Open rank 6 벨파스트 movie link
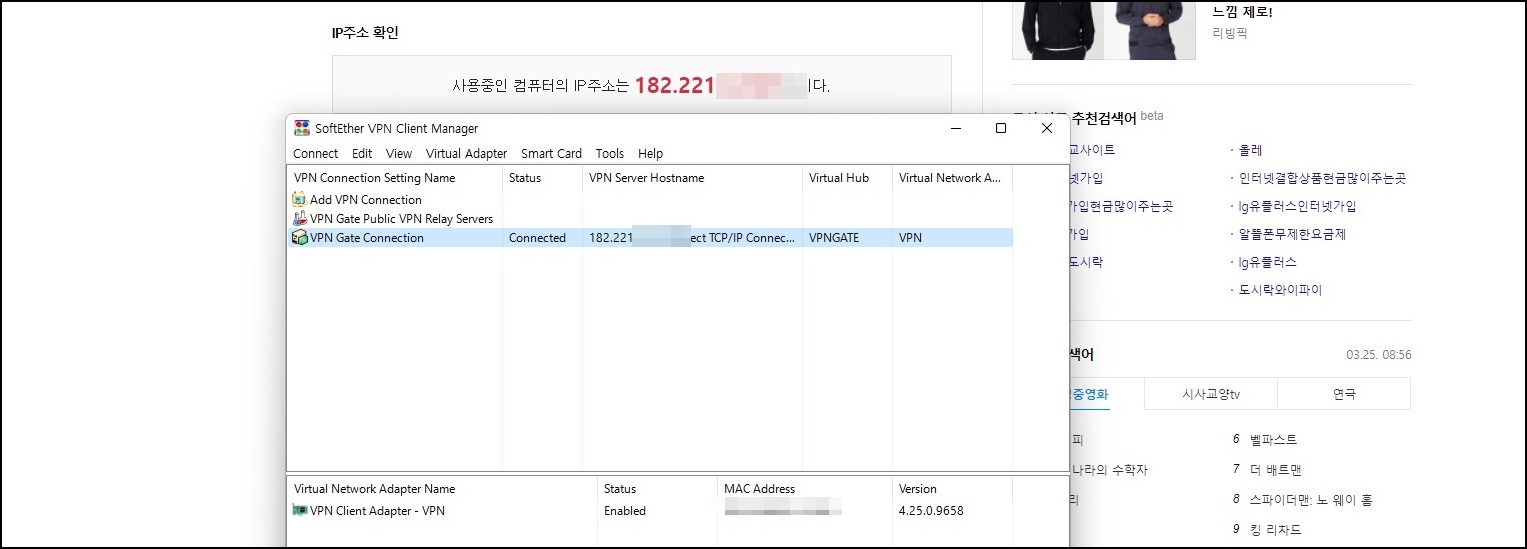 1273,440
